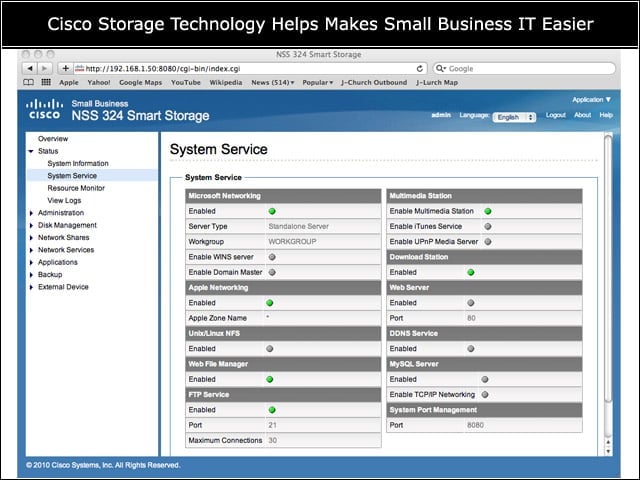This screenshot has width=640, height=480.
Task: Click the admin user label
Action: [441, 115]
